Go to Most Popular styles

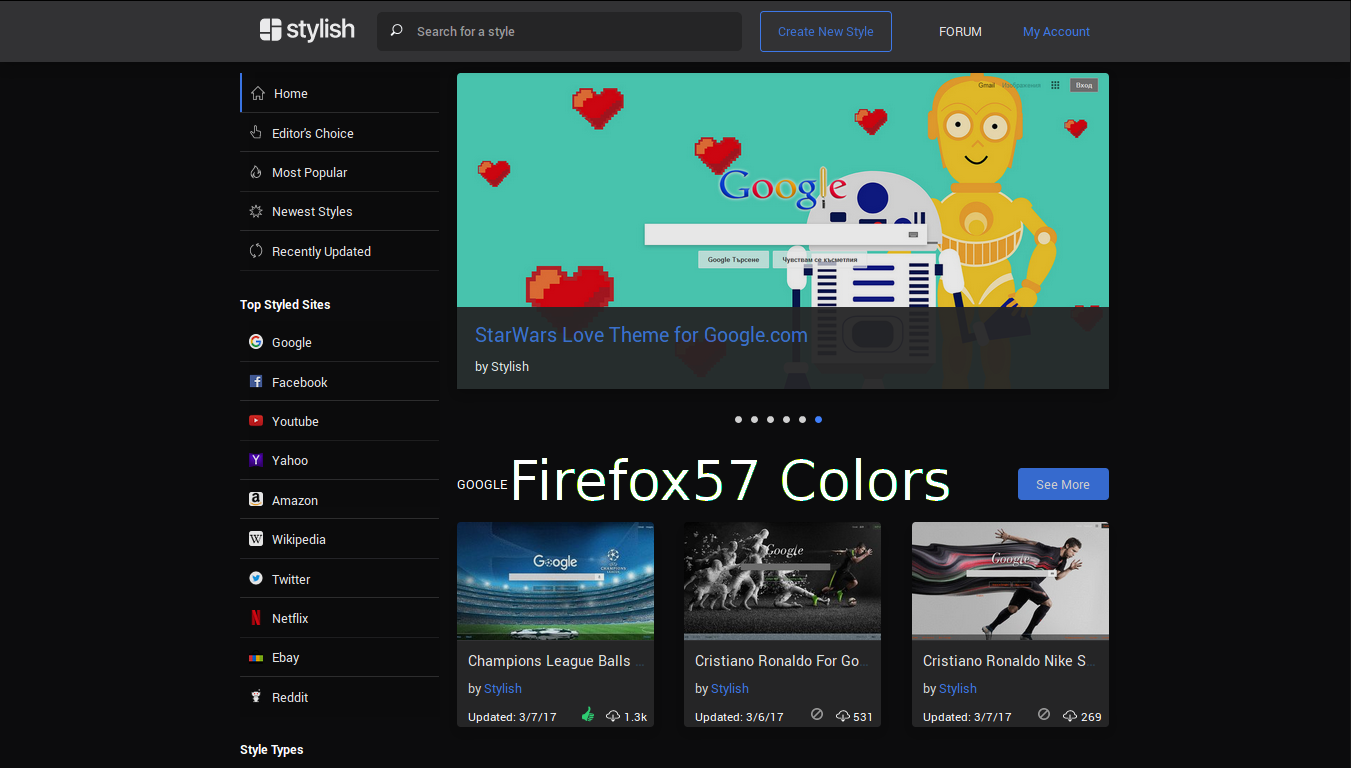tap(339, 172)
